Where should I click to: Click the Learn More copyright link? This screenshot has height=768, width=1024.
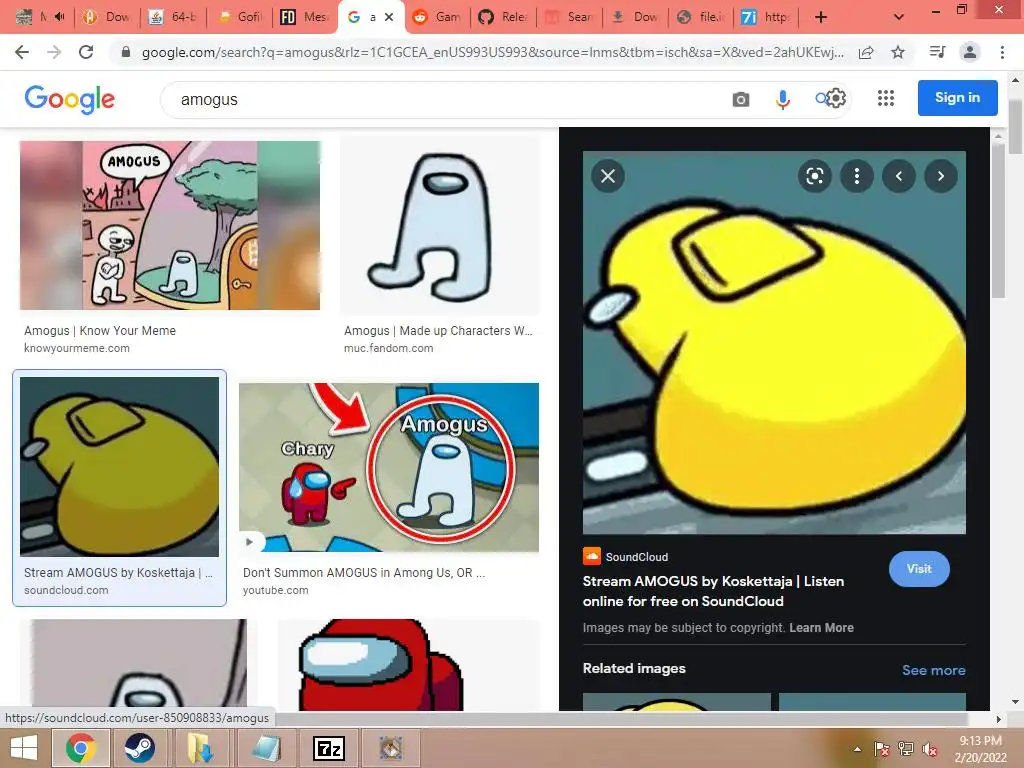tap(822, 628)
